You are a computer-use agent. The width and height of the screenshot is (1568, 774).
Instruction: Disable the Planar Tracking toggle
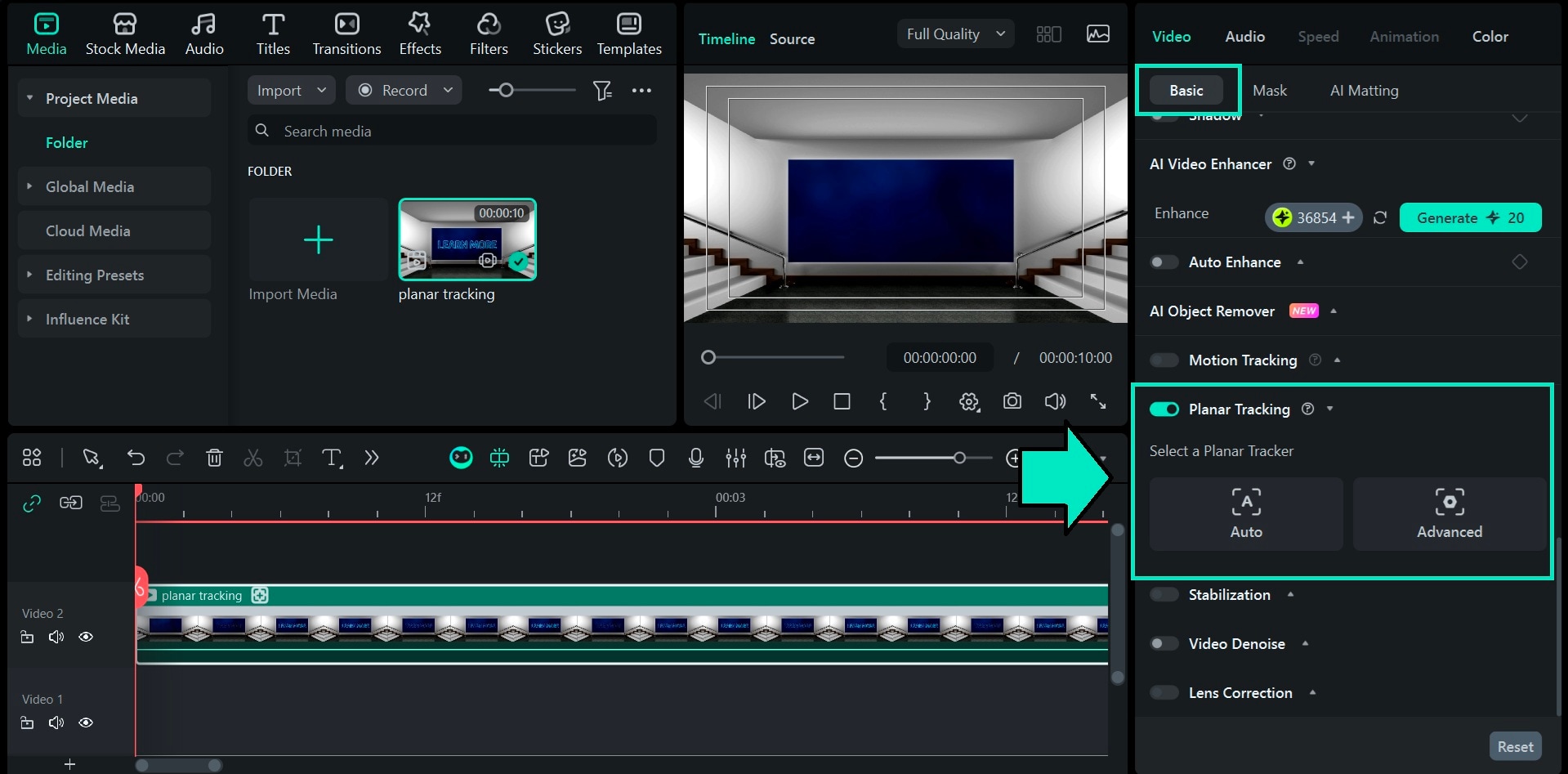point(1164,409)
